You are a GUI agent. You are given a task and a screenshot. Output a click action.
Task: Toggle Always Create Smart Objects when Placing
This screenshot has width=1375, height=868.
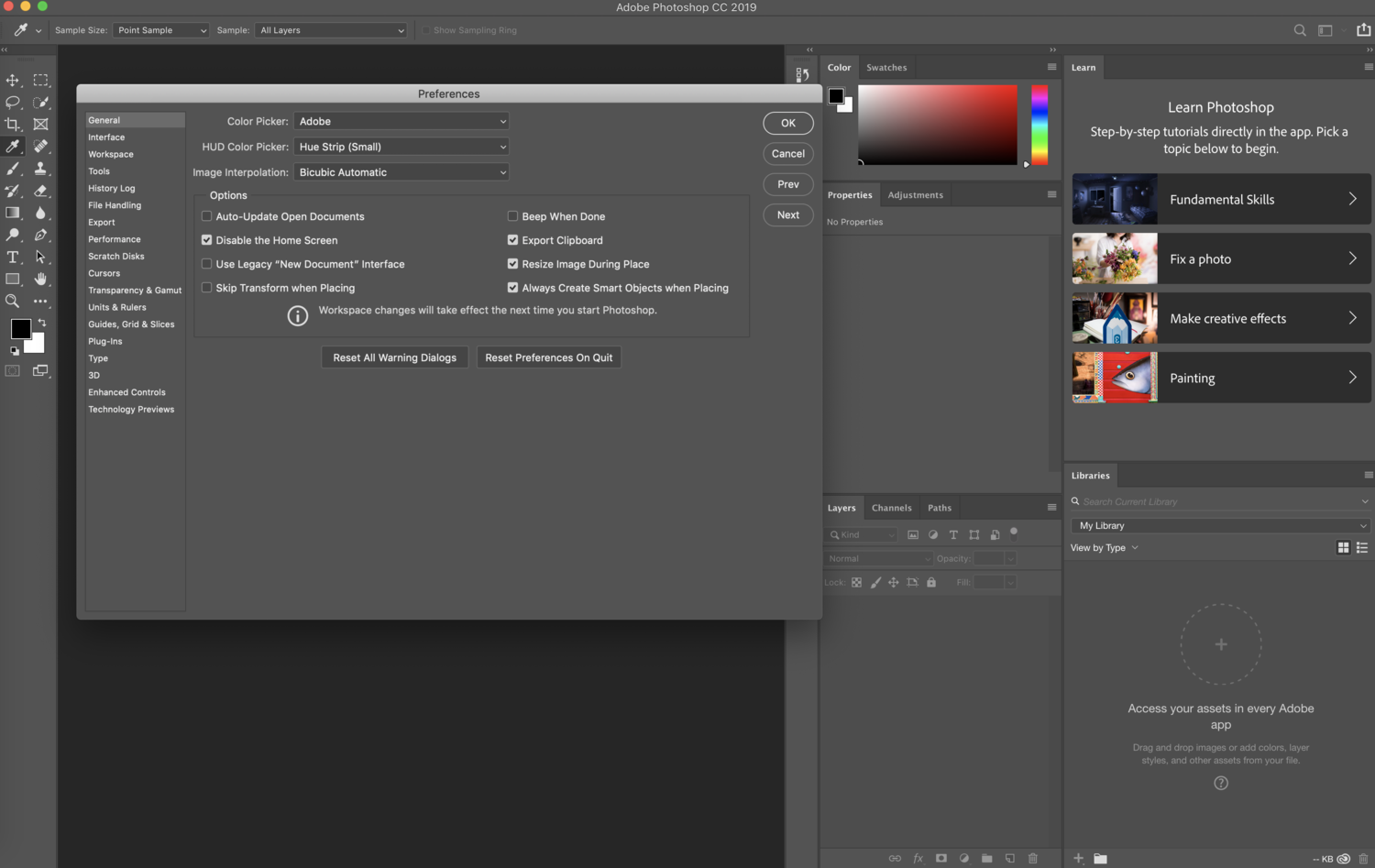[x=513, y=288]
